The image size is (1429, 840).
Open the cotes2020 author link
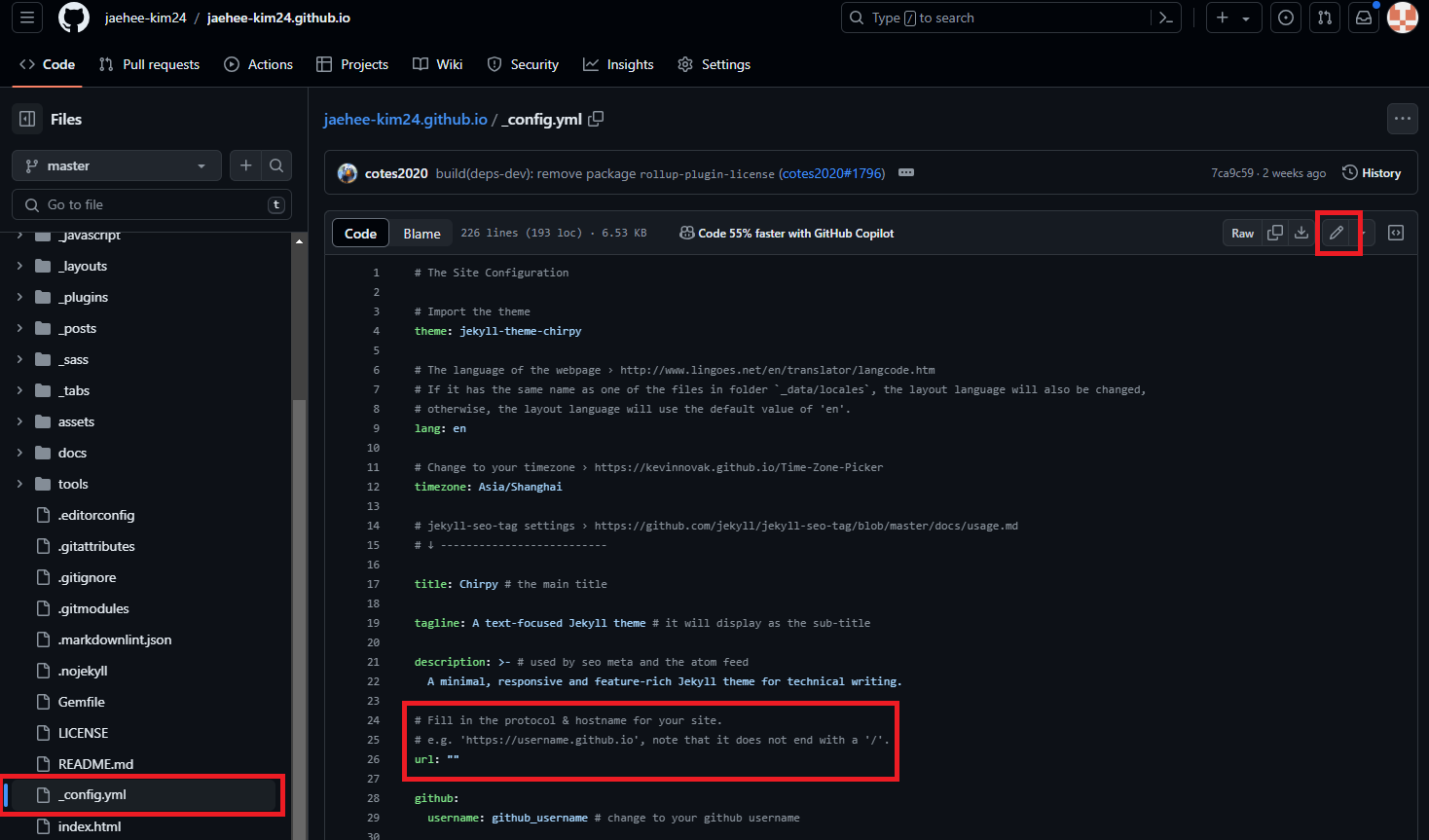coord(396,173)
